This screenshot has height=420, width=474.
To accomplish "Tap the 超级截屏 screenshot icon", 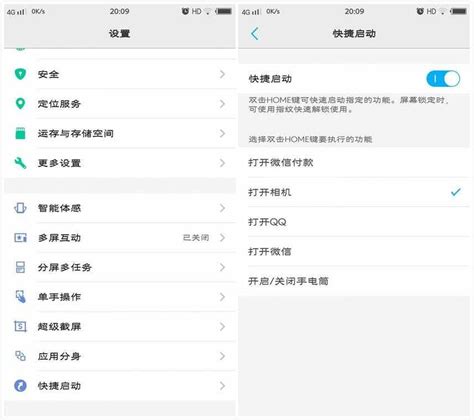I will point(20,326).
